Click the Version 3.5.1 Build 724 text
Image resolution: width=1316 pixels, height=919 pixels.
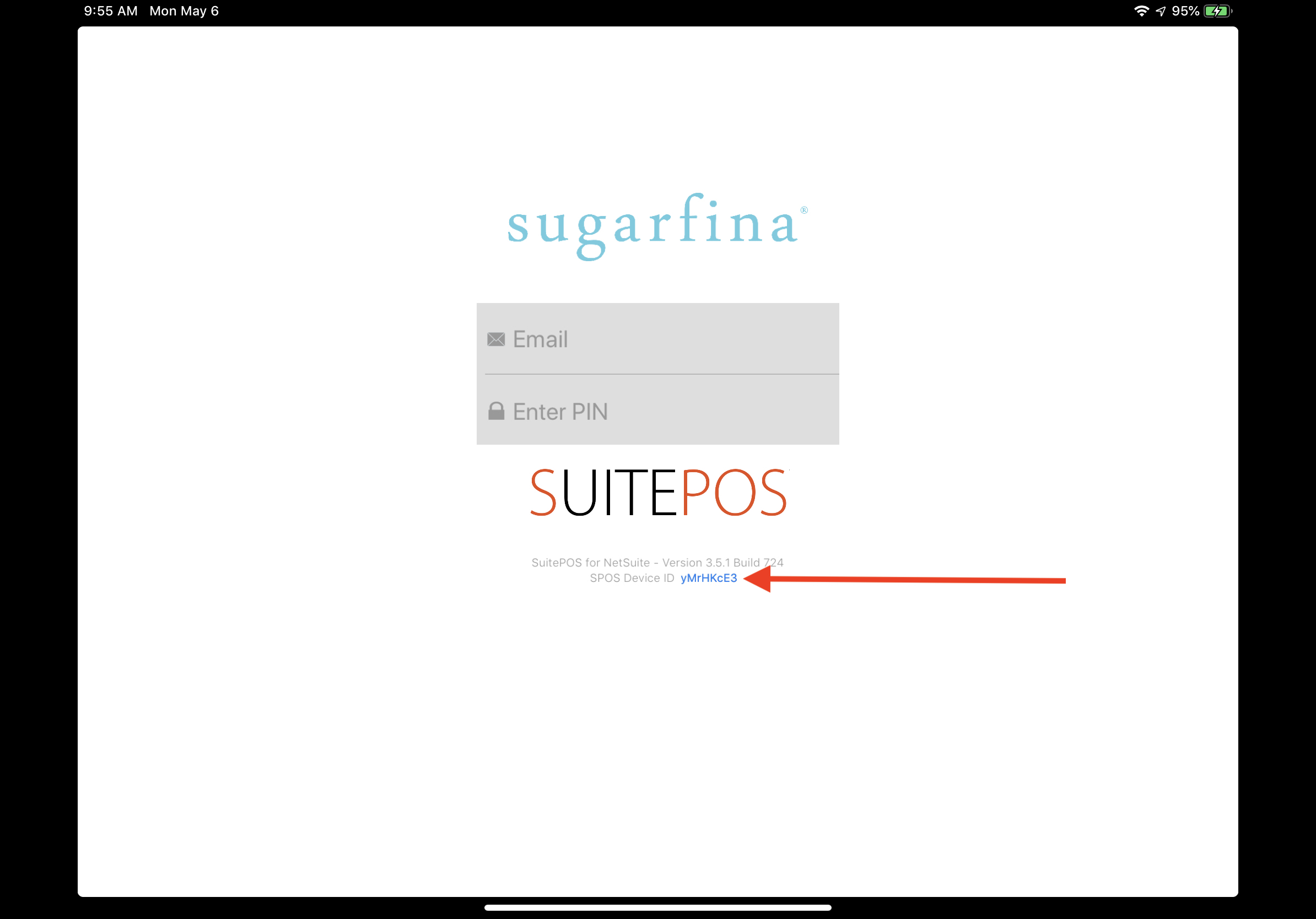click(722, 563)
